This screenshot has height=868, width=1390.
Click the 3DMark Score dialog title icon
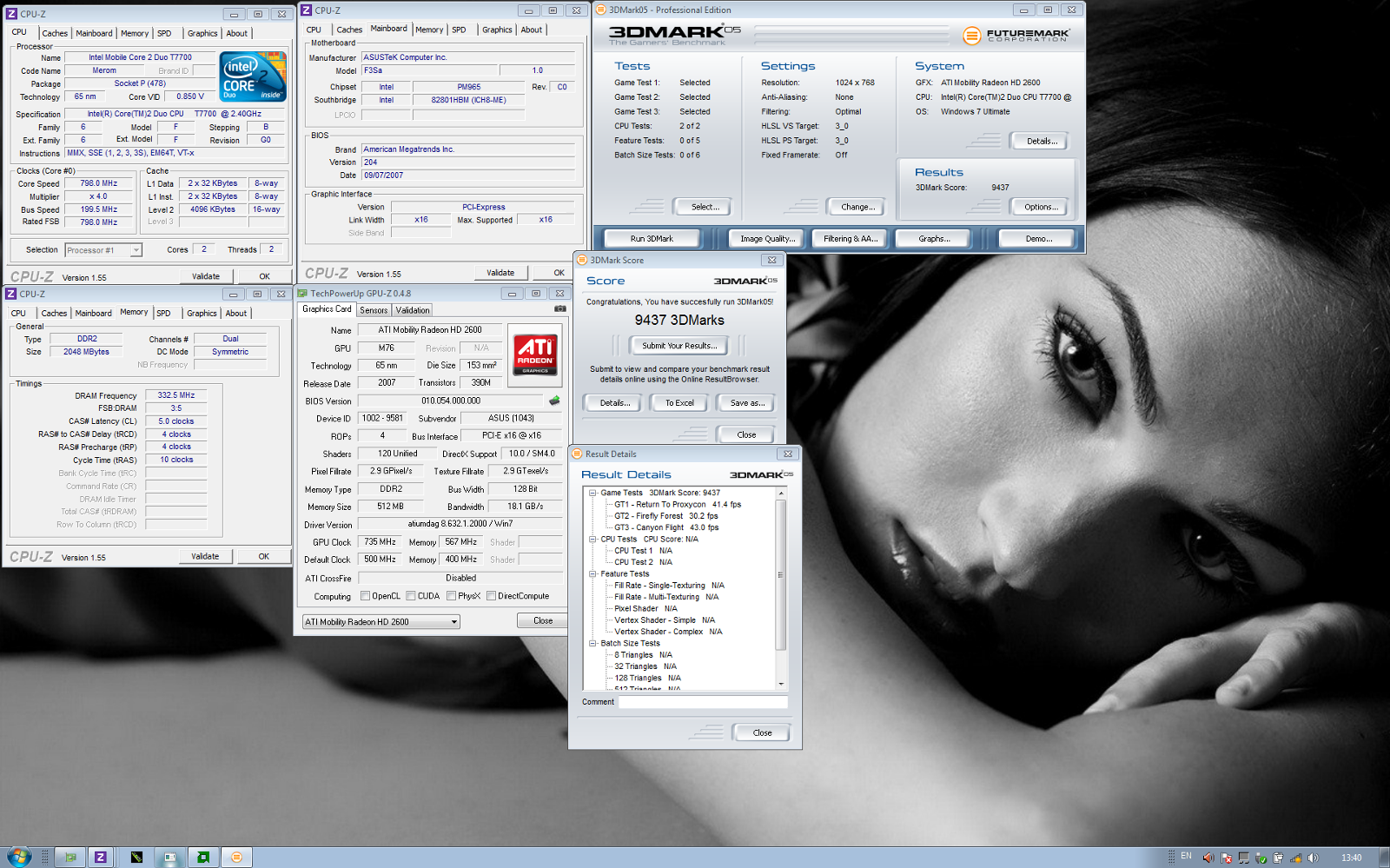tap(582, 260)
